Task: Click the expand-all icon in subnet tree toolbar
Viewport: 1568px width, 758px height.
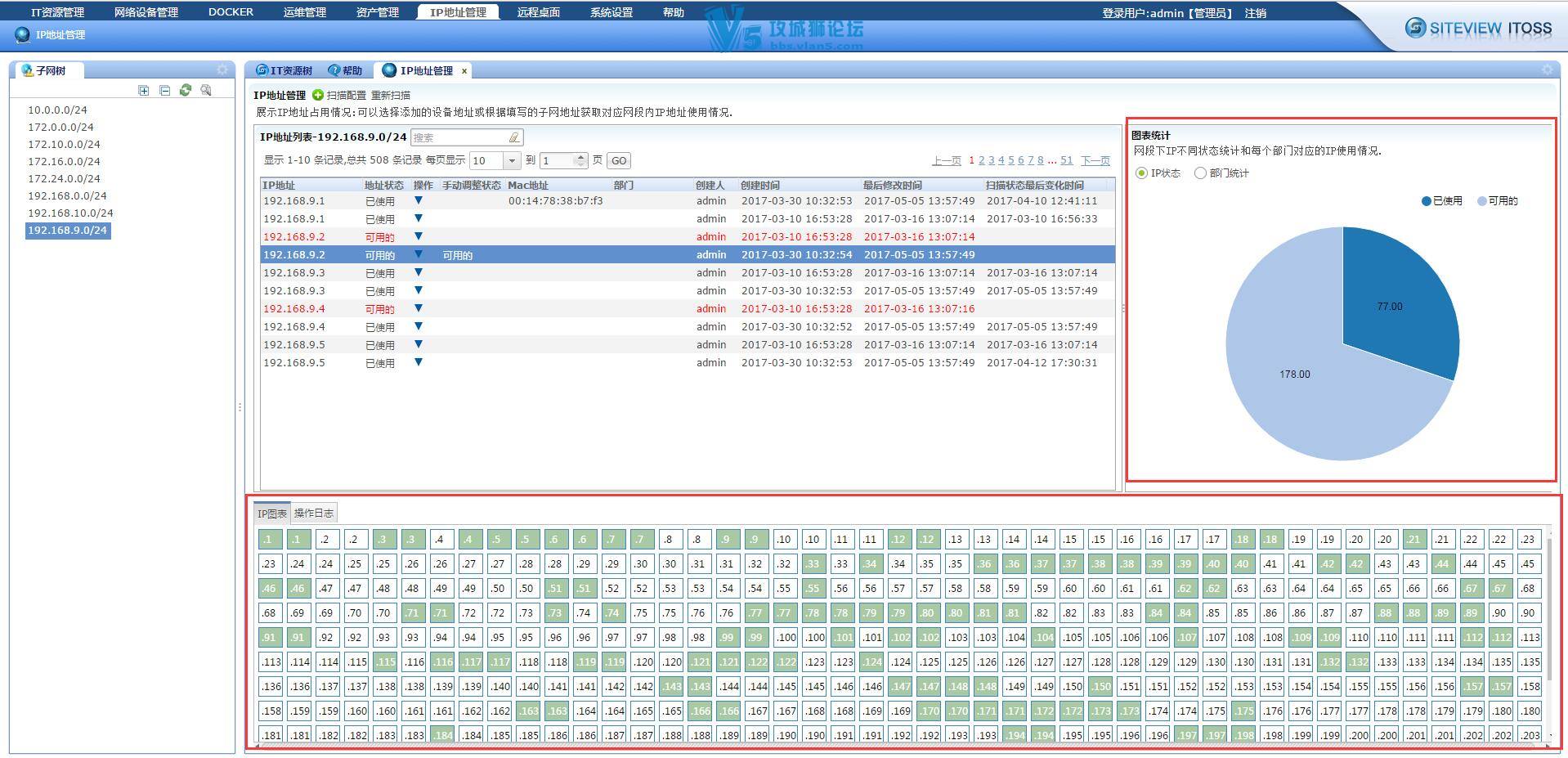Action: 144,91
